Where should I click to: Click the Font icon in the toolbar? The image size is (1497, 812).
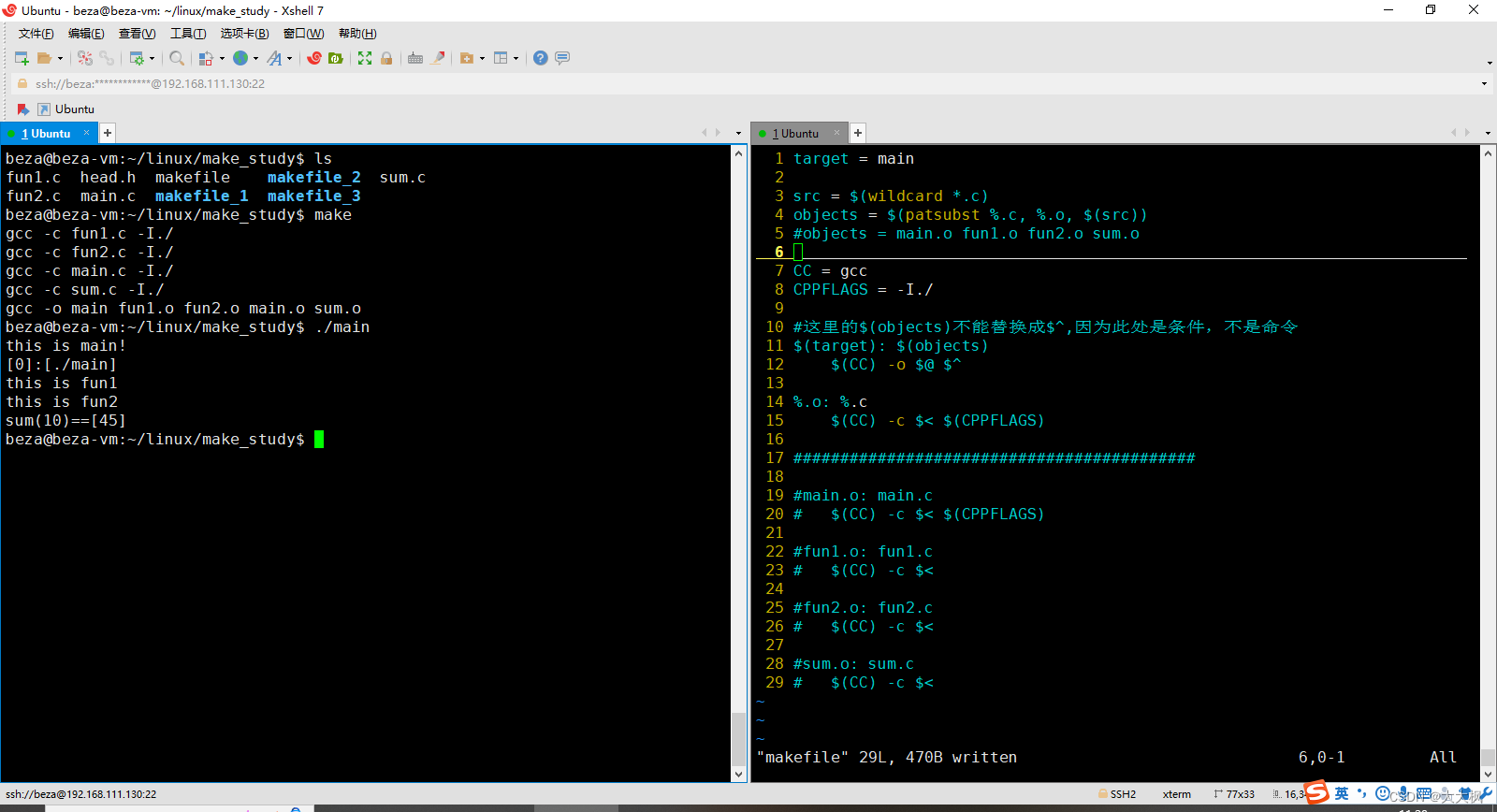tap(274, 58)
